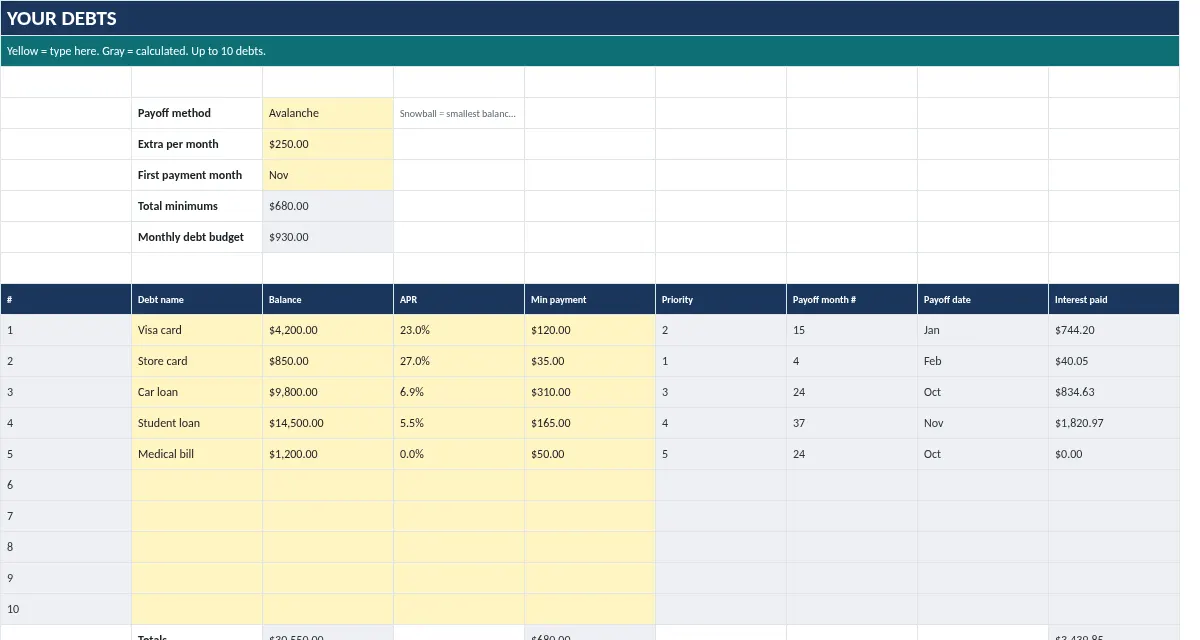This screenshot has width=1200, height=640.
Task: Select the 'Snowball = smallest balanc...' note cell
Action: click(459, 113)
